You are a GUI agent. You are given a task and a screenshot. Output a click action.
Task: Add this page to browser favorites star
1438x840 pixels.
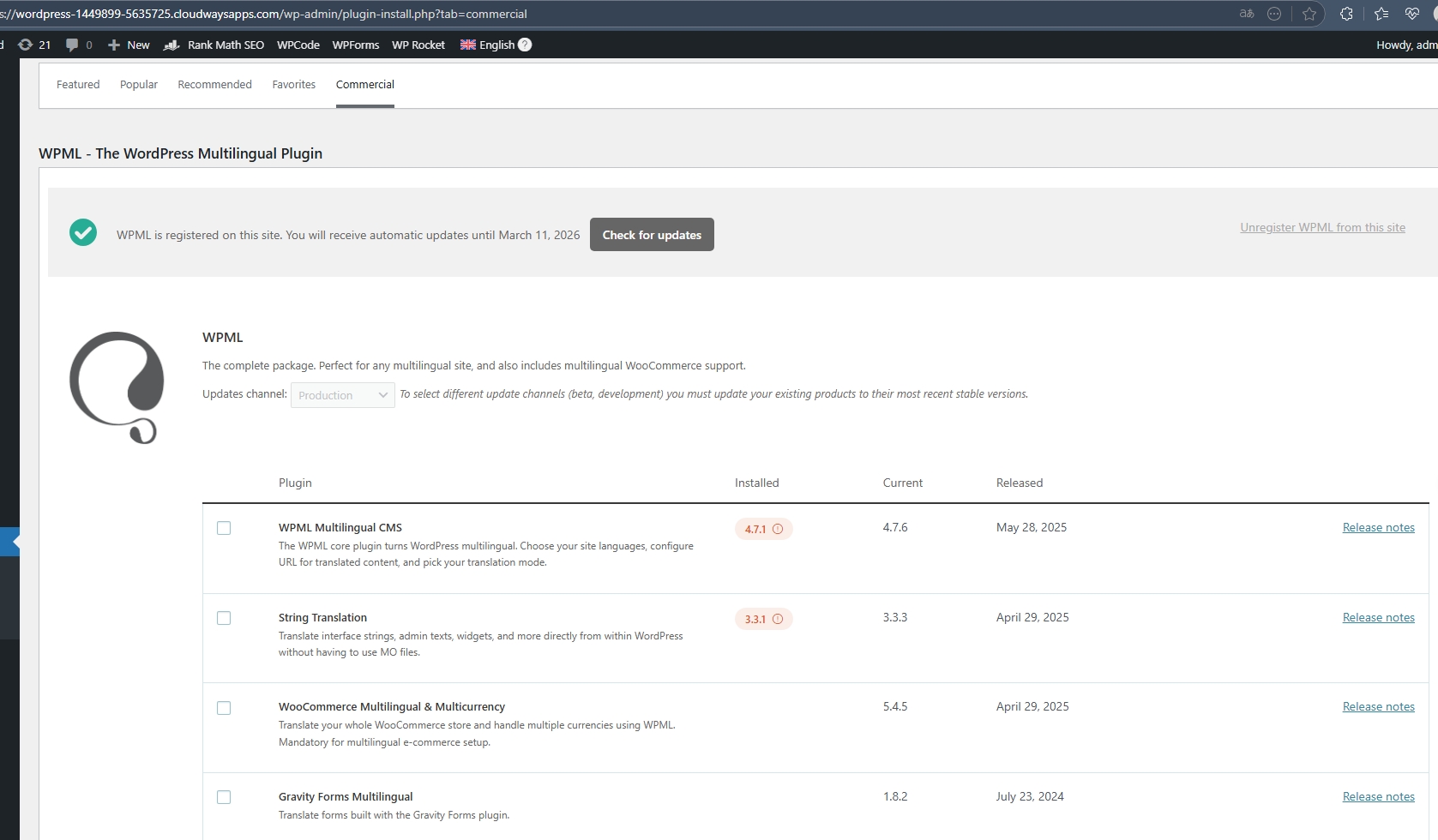pyautogui.click(x=1309, y=14)
